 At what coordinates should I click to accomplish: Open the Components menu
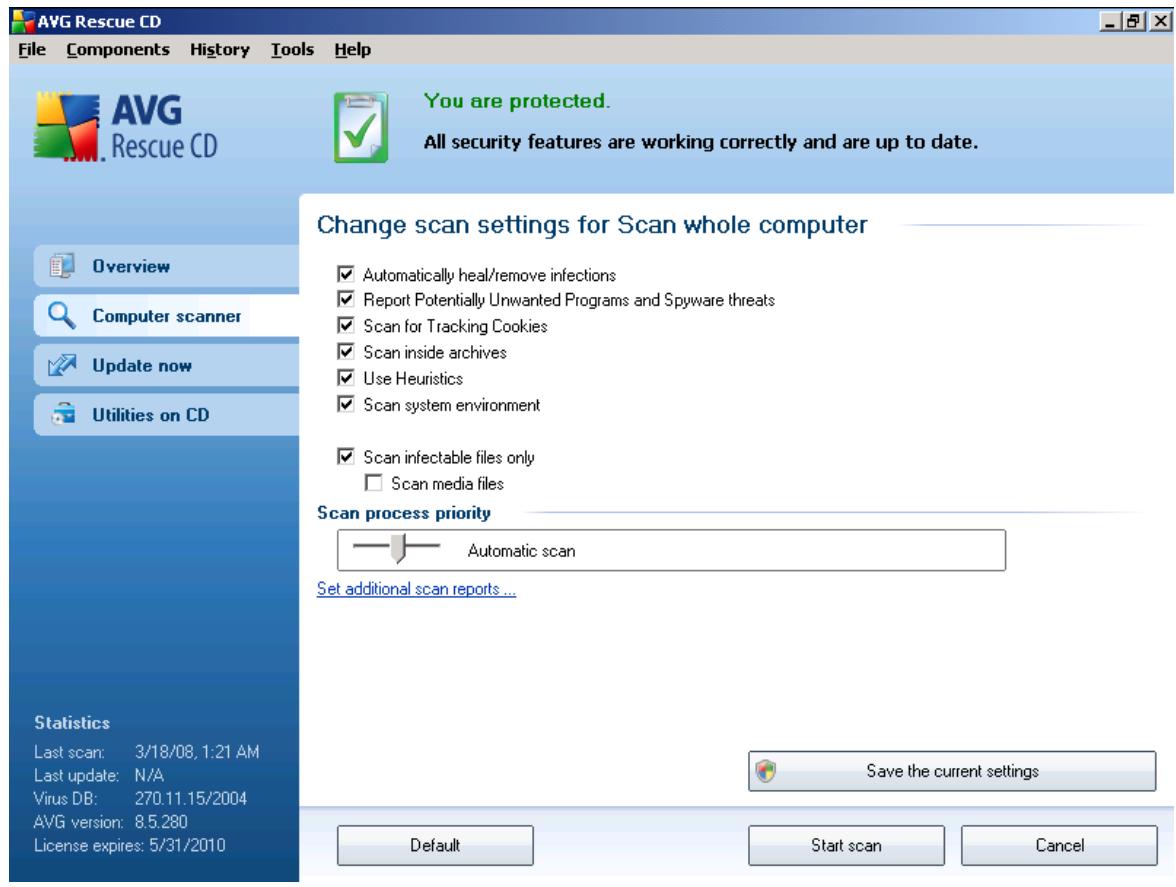pos(118,49)
